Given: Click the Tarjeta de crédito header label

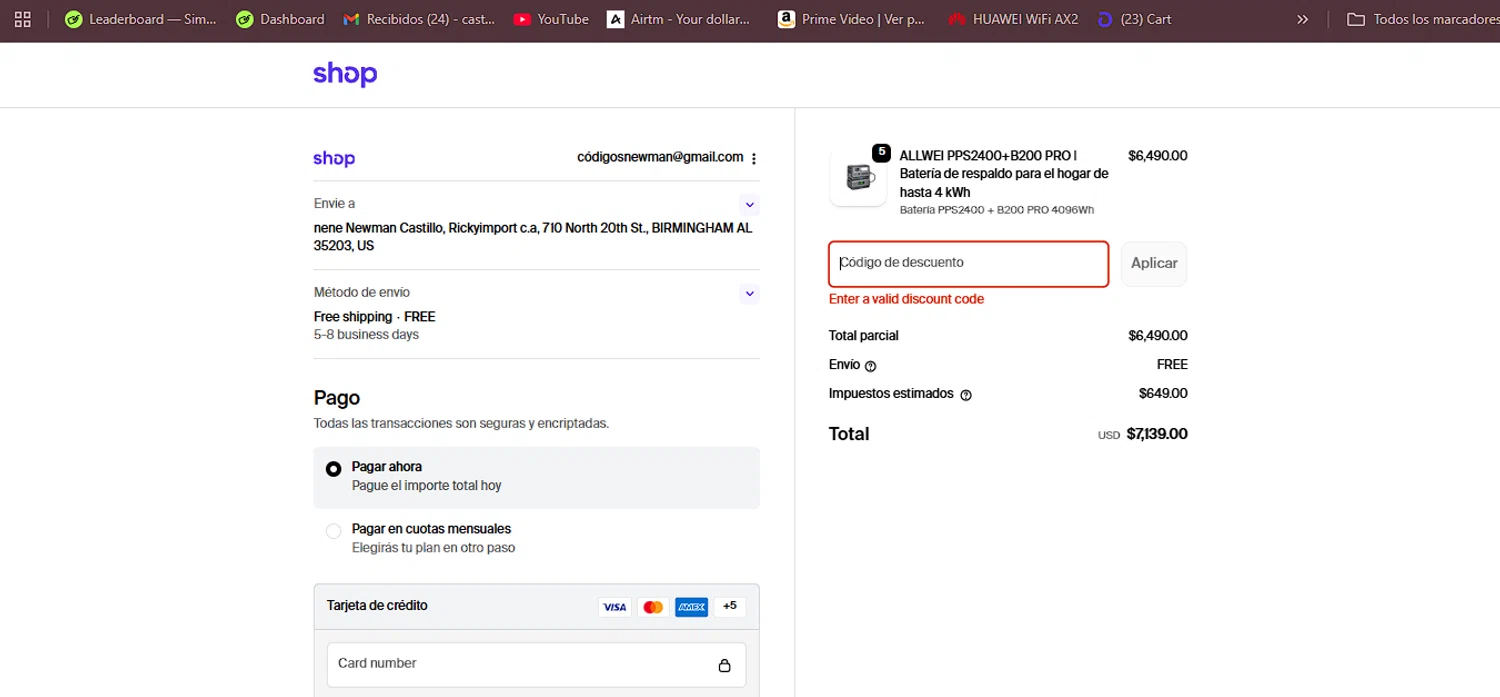Looking at the screenshot, I should click(377, 606).
